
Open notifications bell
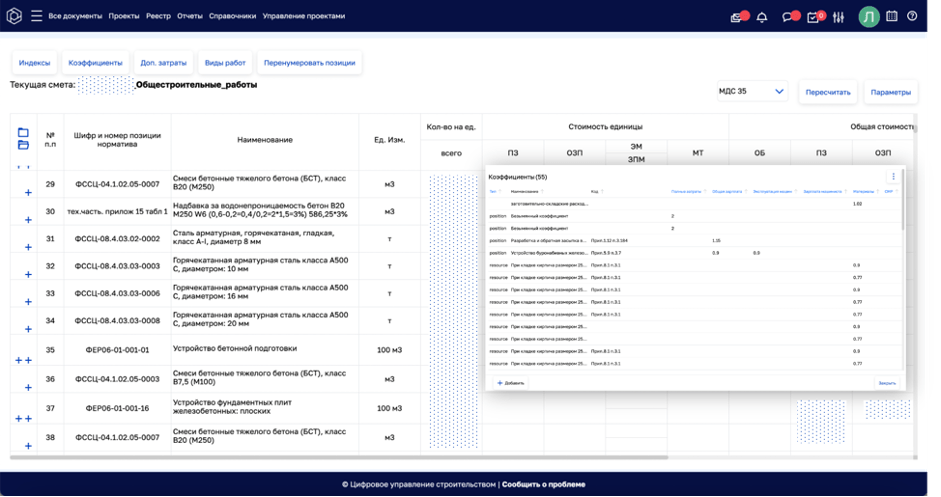coord(762,17)
